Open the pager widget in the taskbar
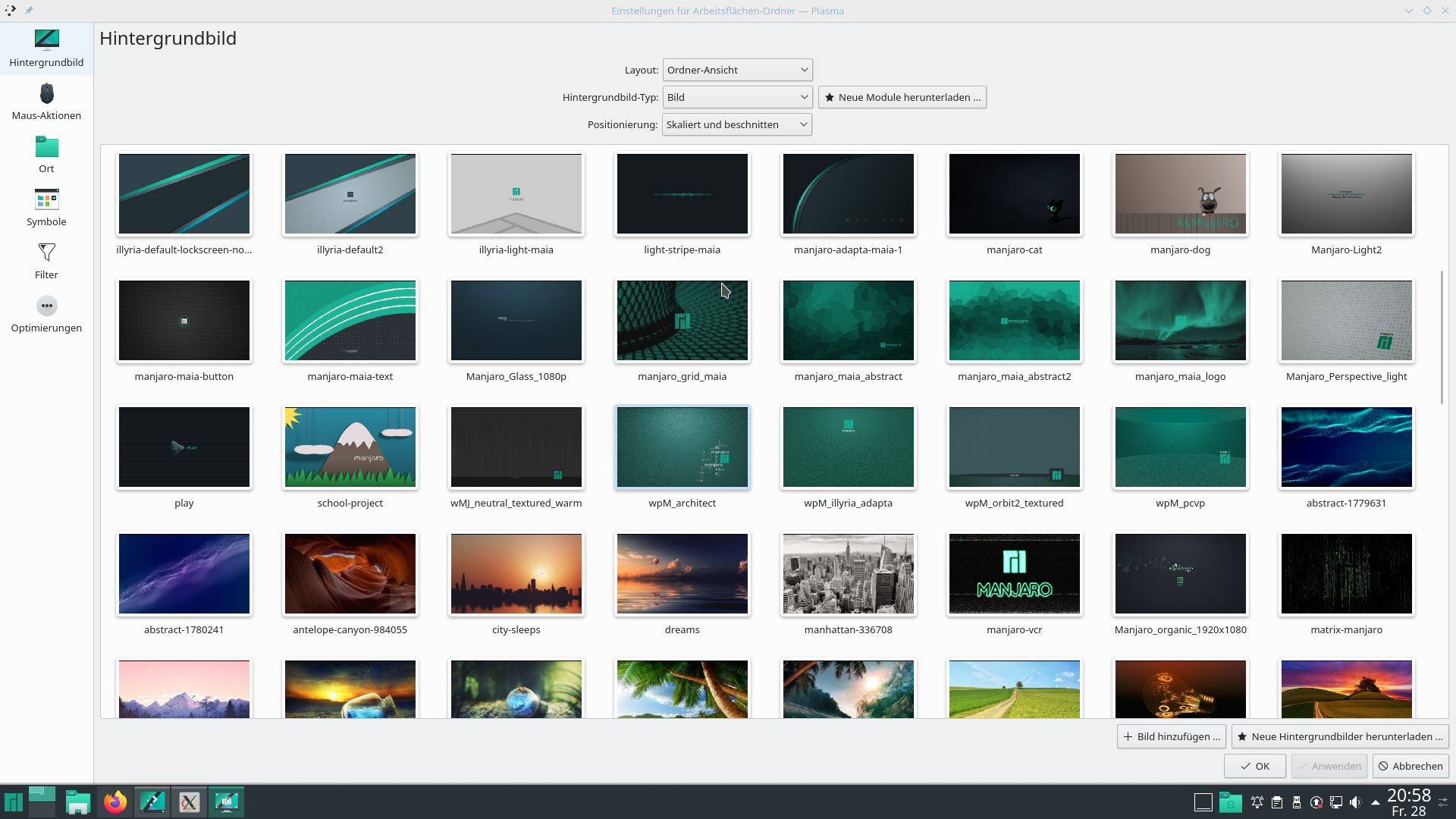The width and height of the screenshot is (1456, 819). pos(42,802)
